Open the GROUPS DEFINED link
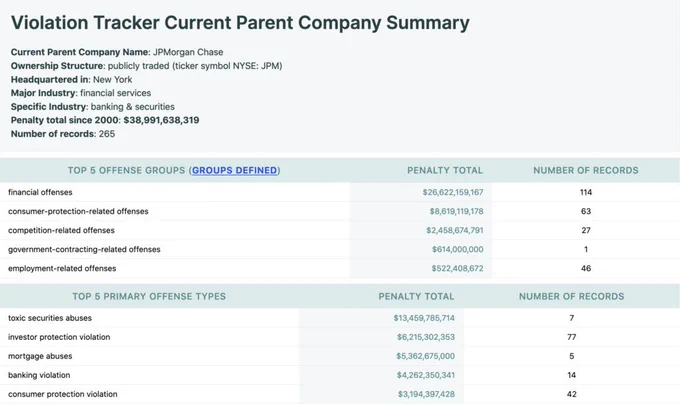This screenshot has width=680, height=405. click(234, 170)
